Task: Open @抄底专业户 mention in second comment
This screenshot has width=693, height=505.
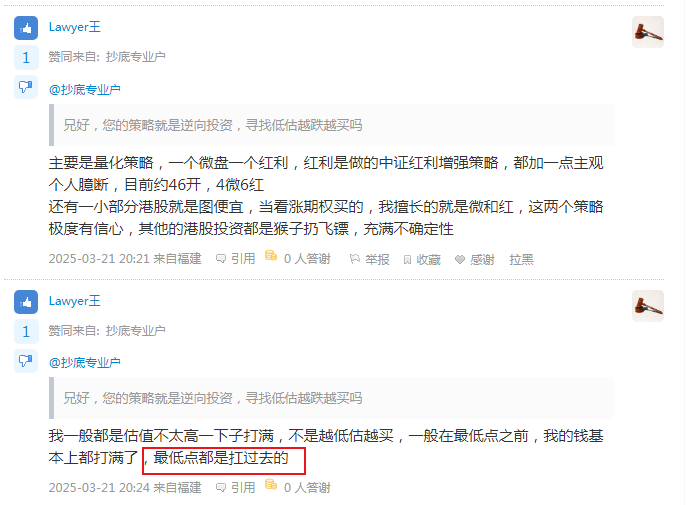Action: 84,362
